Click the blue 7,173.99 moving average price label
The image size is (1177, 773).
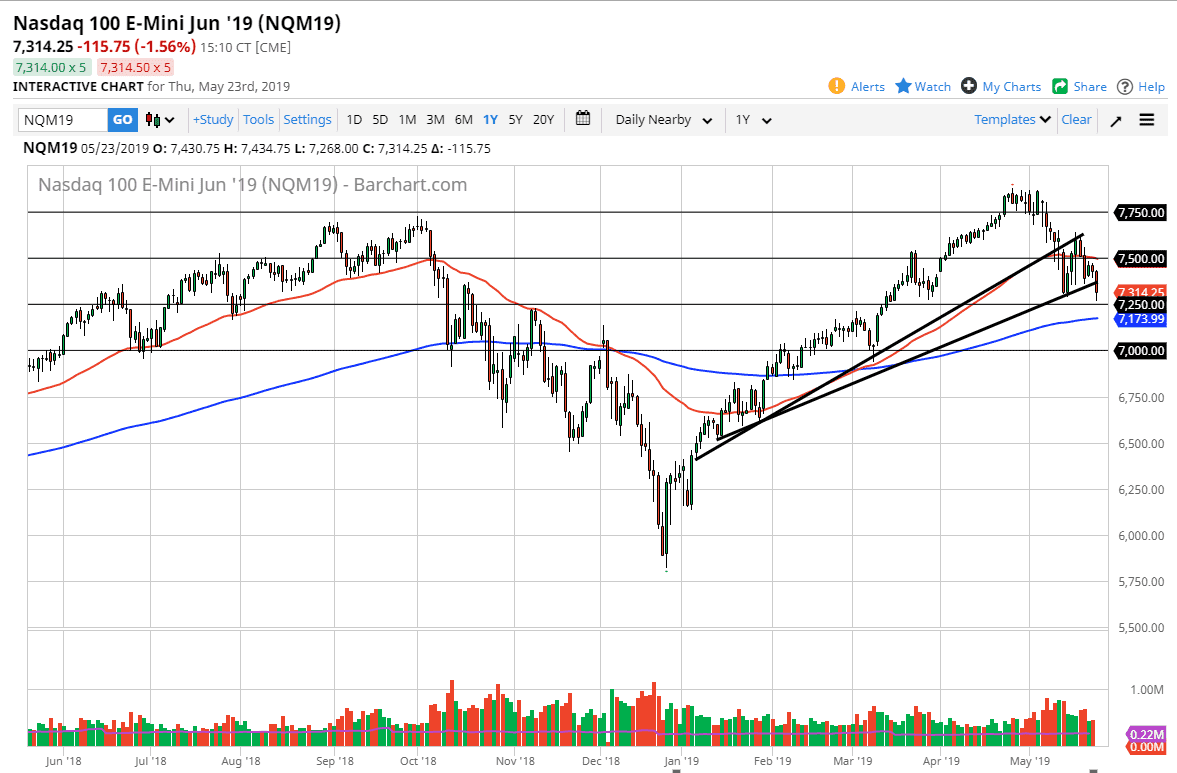1141,319
